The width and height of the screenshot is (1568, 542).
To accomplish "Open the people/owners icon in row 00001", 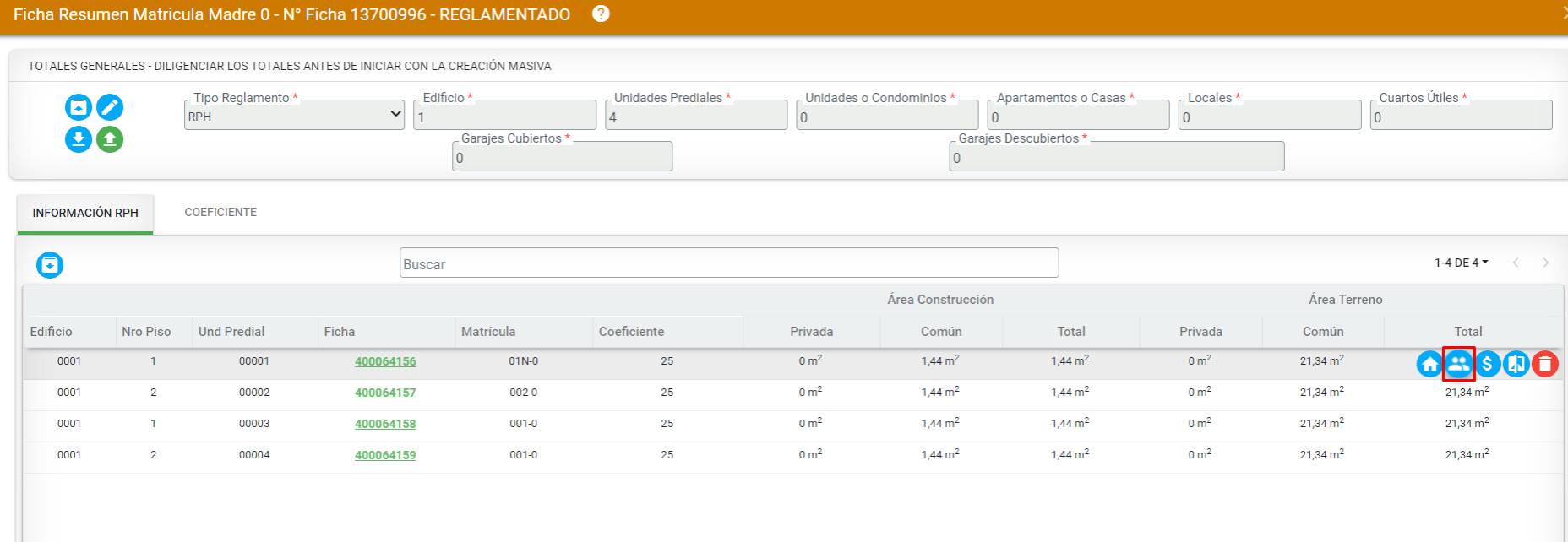I will (x=1458, y=364).
